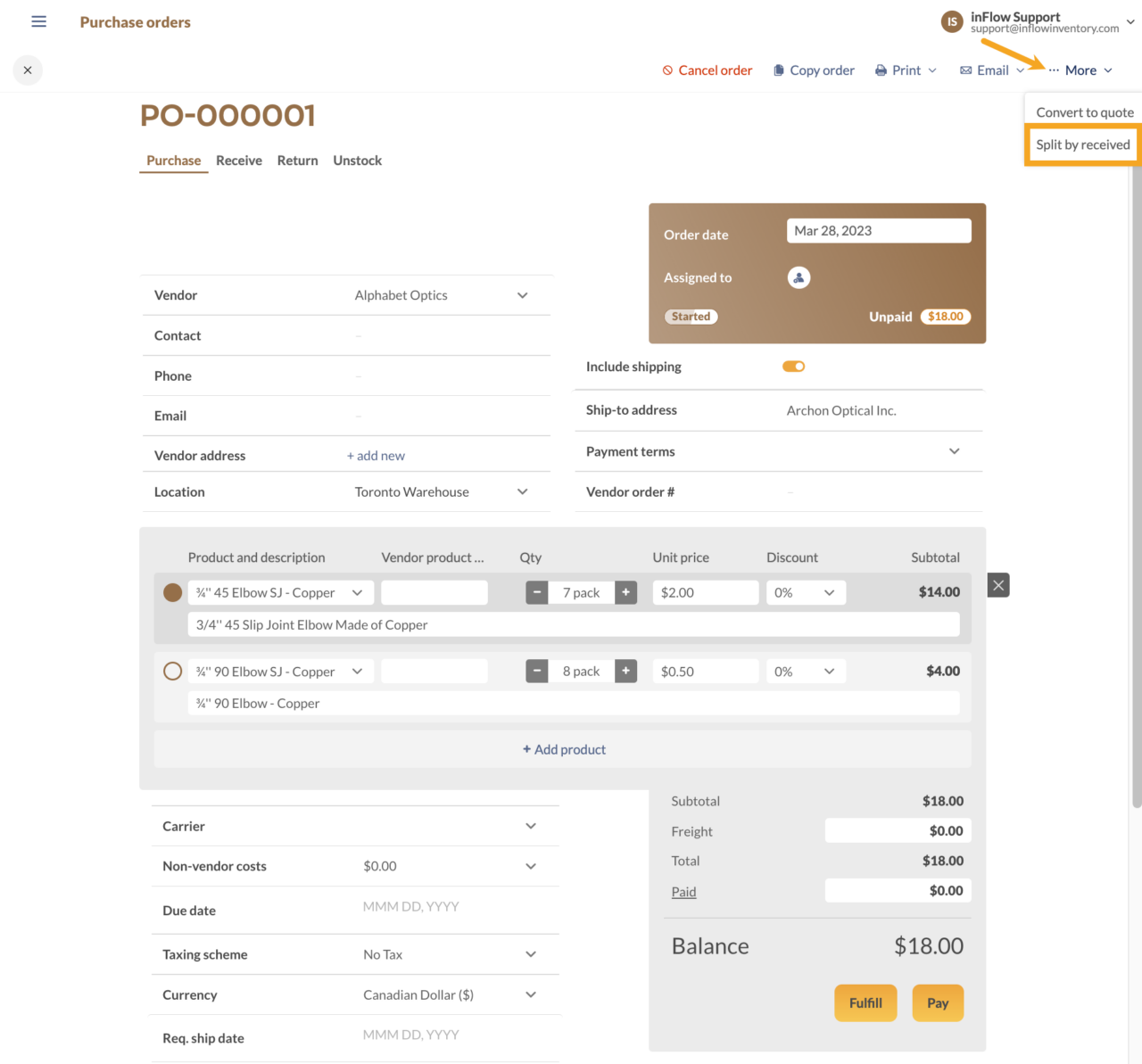Screen dimensions: 1142x1064
Task: Click Copy order
Action: click(814, 70)
